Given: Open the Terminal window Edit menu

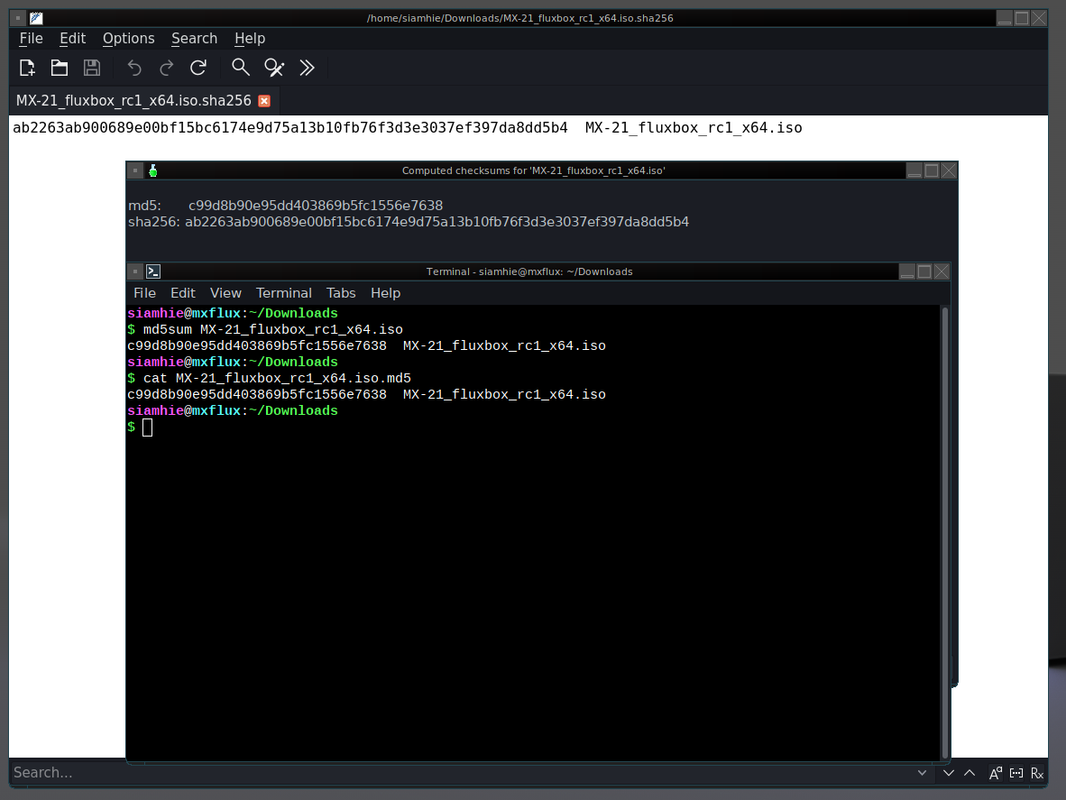Looking at the screenshot, I should (183, 293).
